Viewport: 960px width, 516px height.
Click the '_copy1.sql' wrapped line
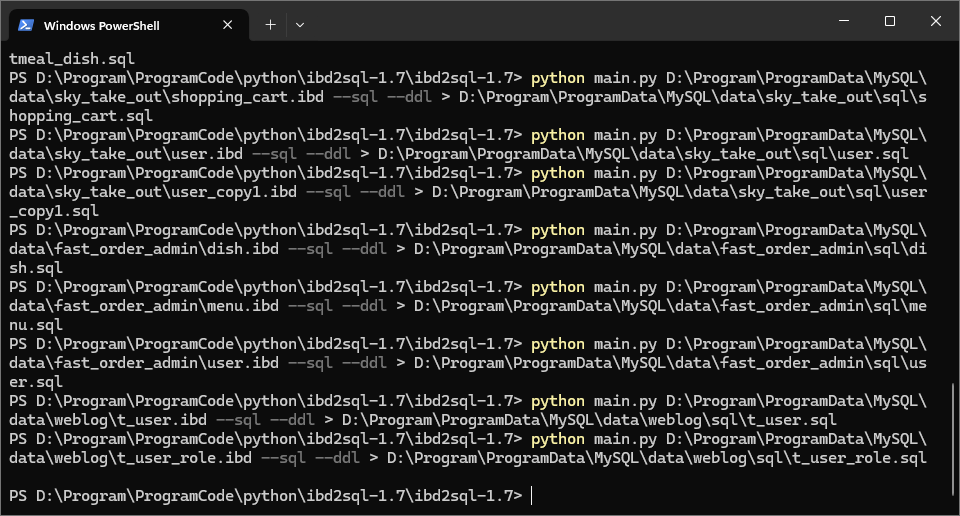point(54,211)
